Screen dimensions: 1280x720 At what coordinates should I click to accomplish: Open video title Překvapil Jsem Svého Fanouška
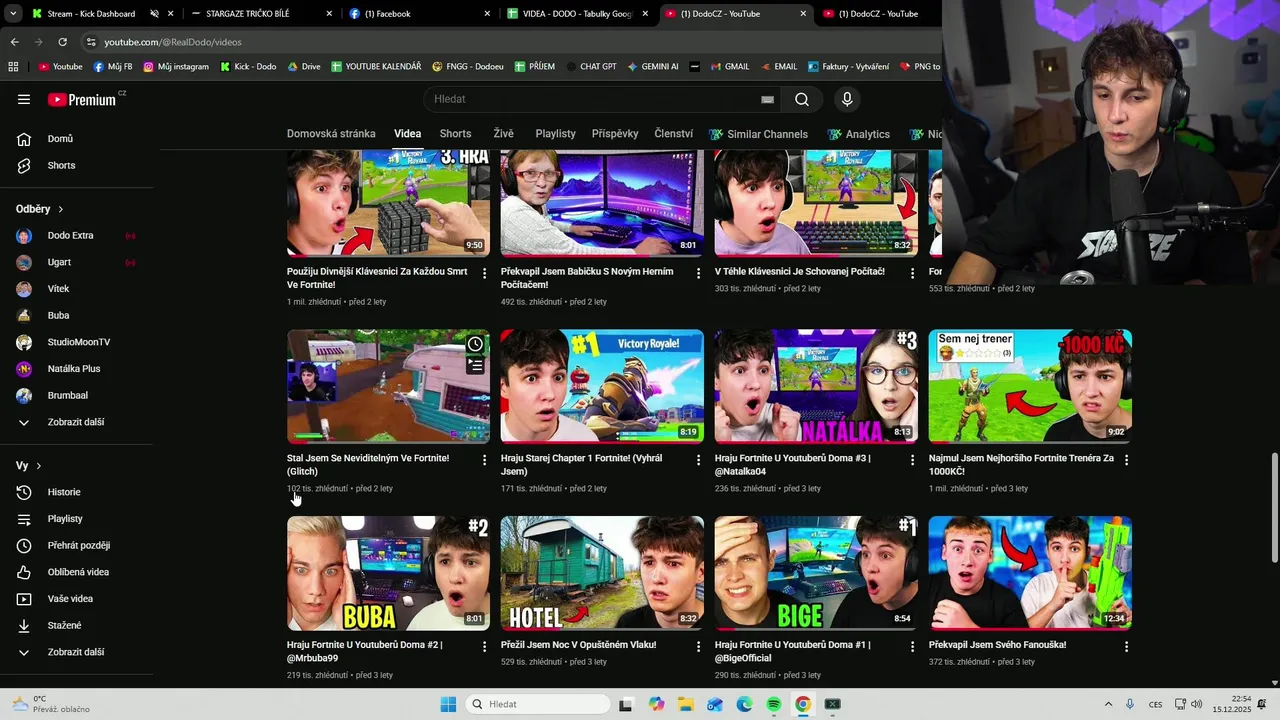click(x=997, y=645)
